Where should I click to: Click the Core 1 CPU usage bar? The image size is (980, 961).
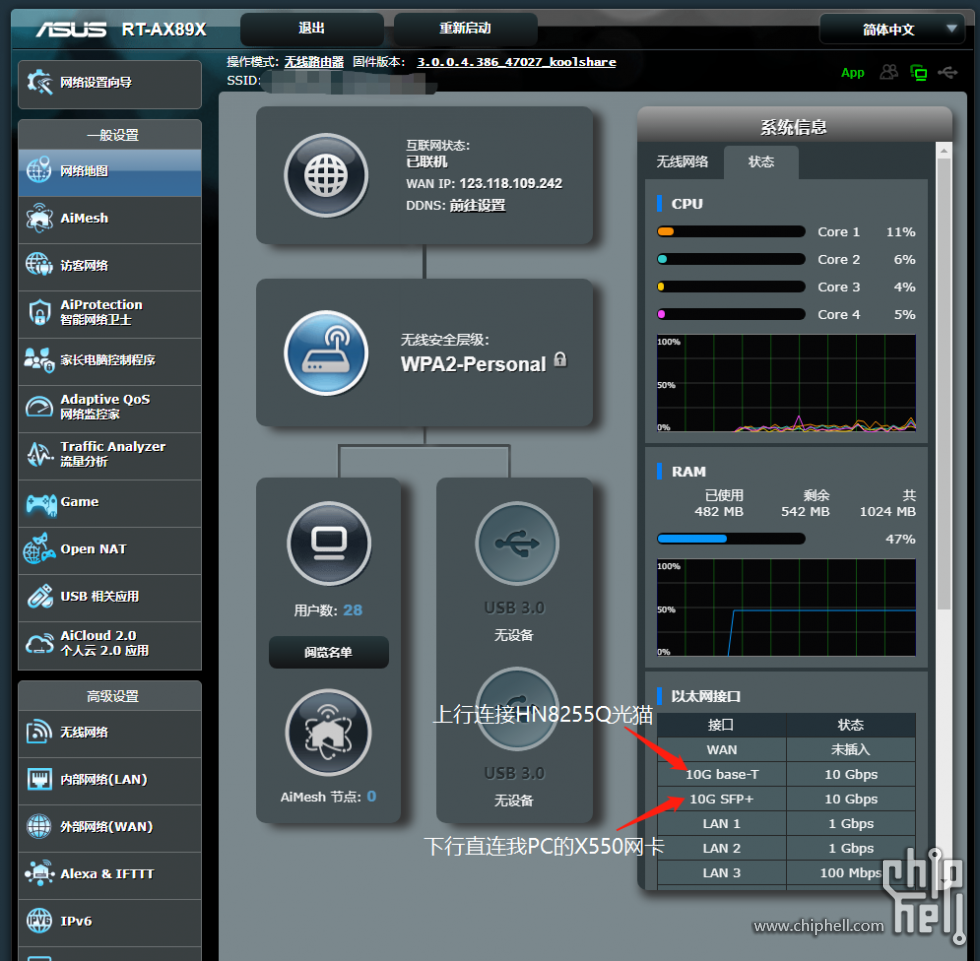click(x=731, y=232)
